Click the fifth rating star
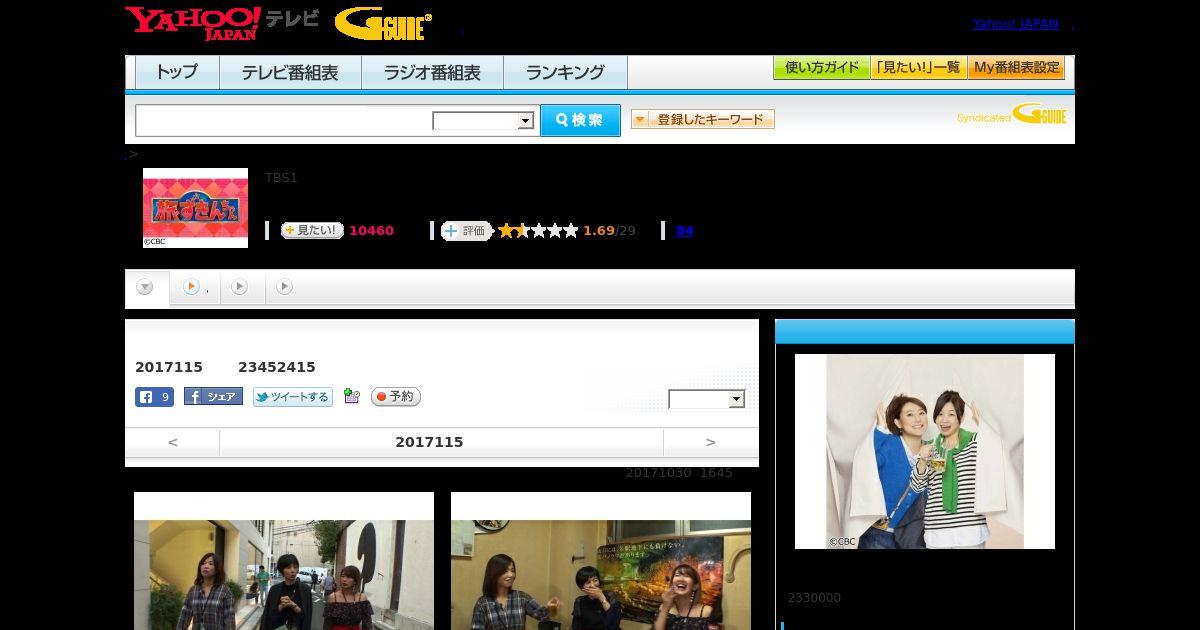The image size is (1200, 630). (x=571, y=231)
